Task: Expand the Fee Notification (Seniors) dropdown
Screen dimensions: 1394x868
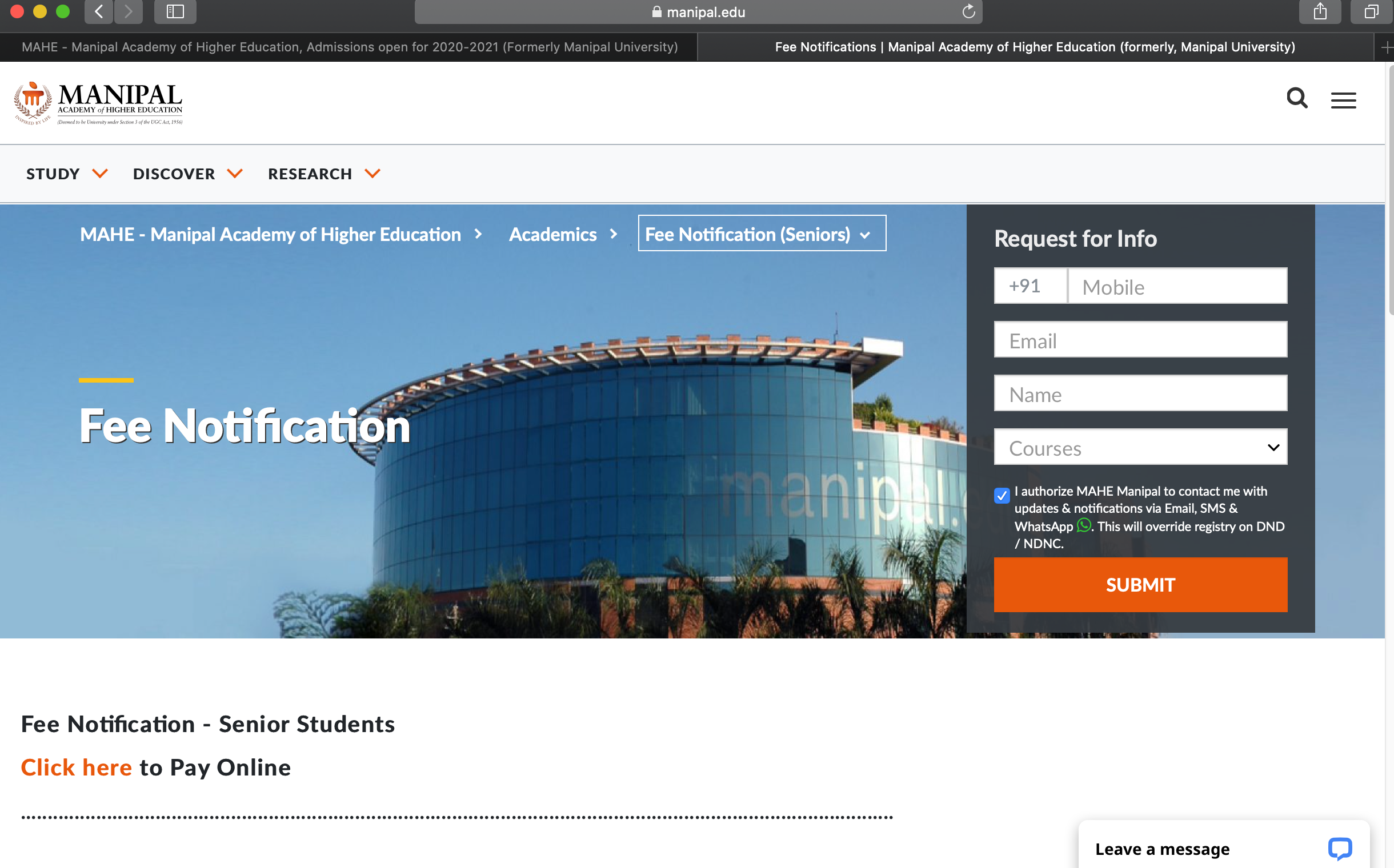Action: pos(864,234)
